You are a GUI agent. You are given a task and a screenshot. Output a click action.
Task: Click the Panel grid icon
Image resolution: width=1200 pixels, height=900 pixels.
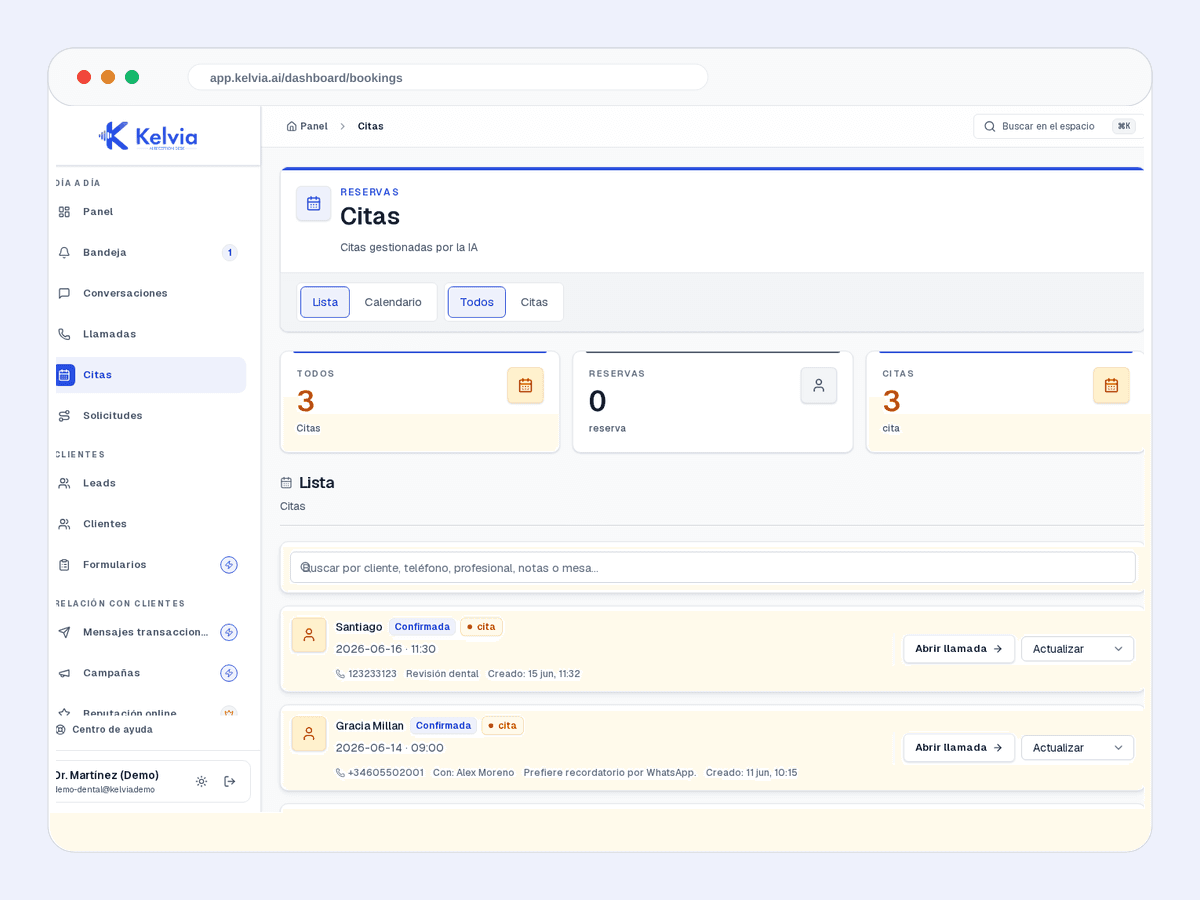click(64, 212)
